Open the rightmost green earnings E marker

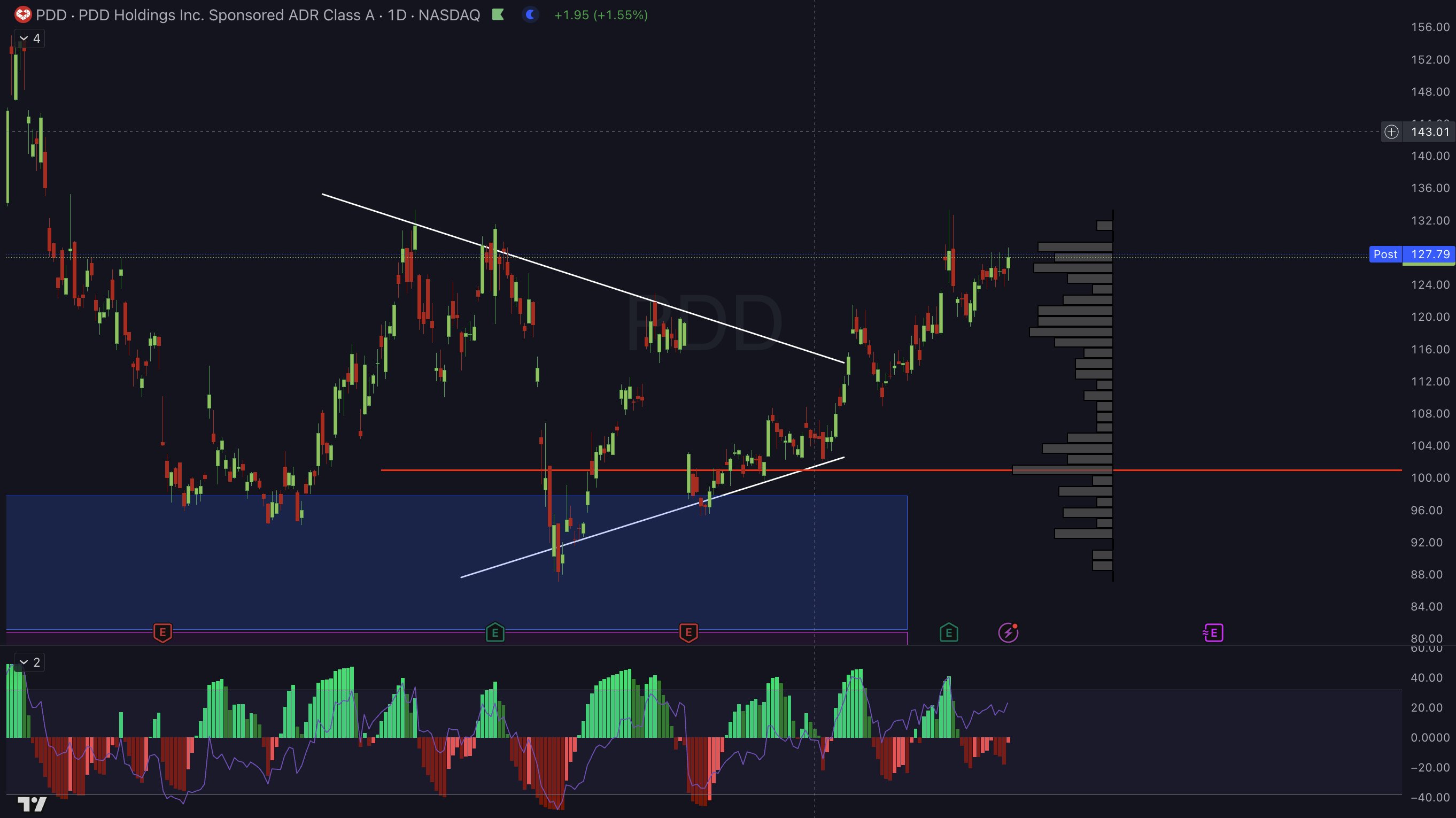tap(949, 632)
